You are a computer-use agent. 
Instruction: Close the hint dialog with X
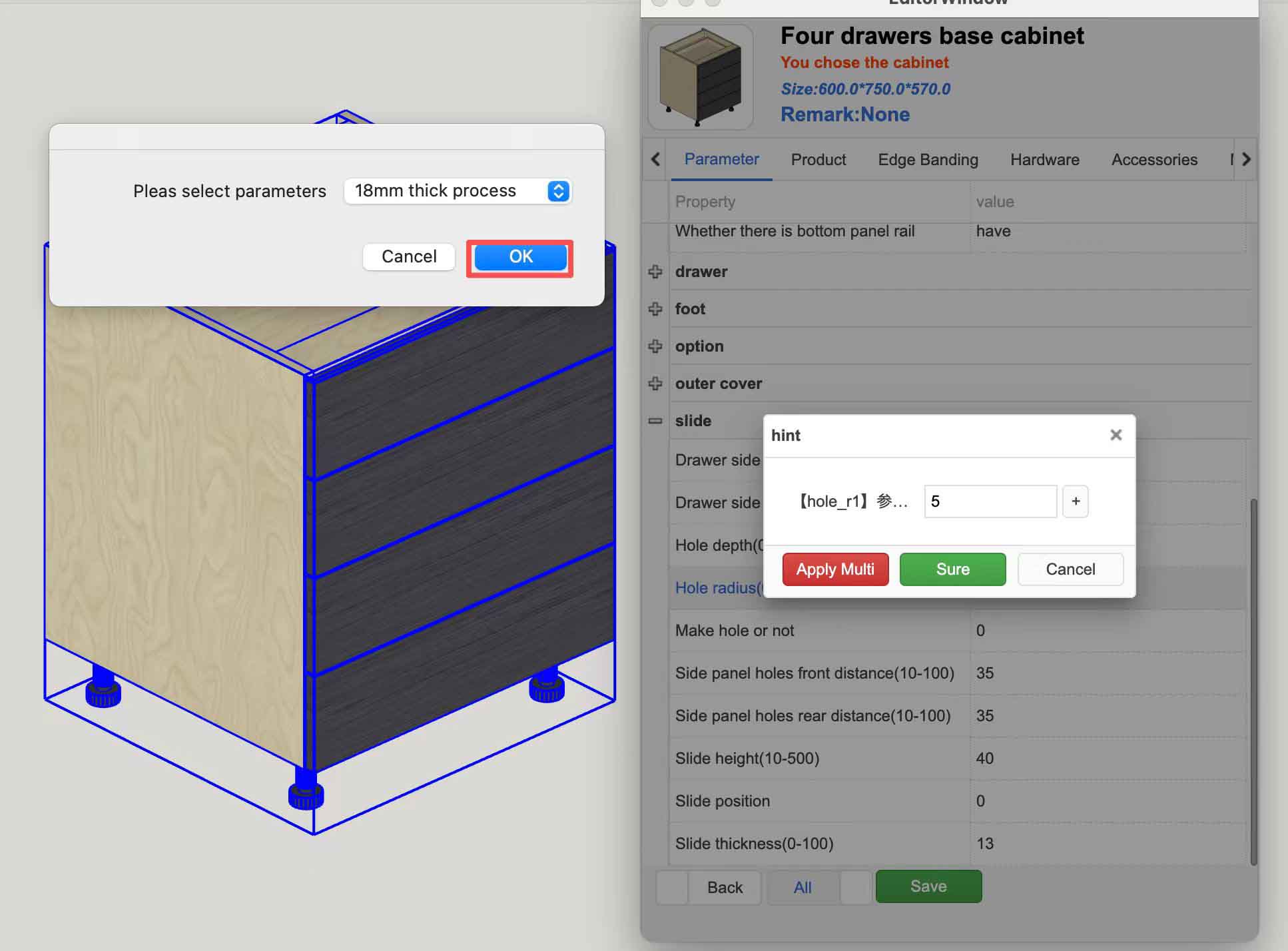tap(1116, 435)
